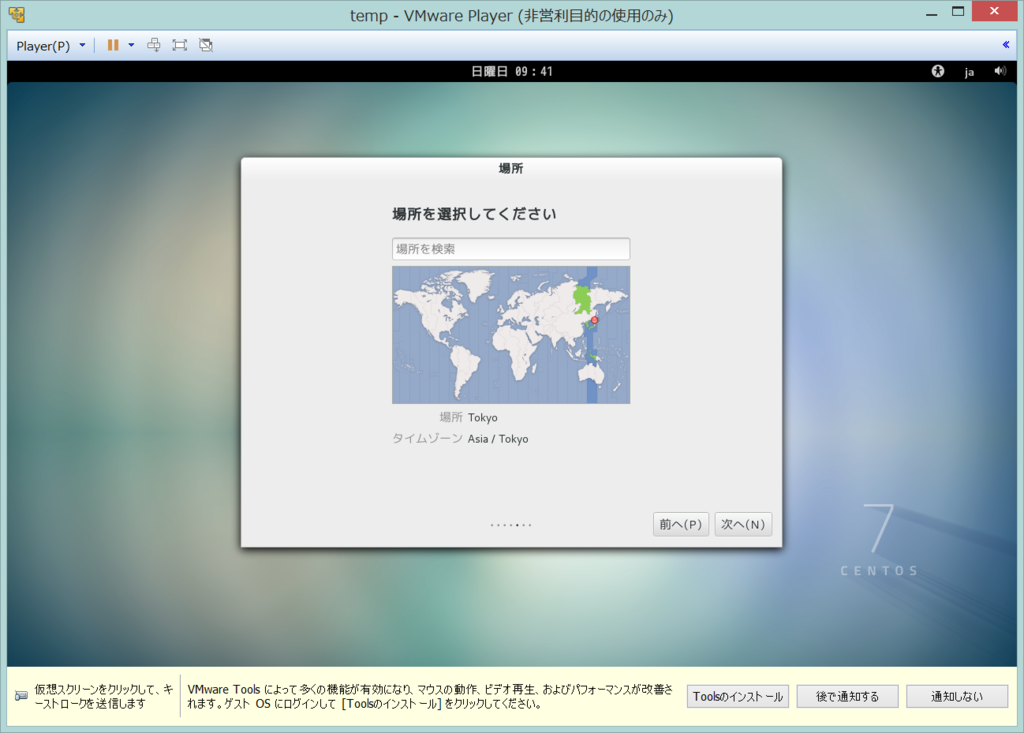Pause the virtual machine
The height and width of the screenshot is (733, 1024).
[113, 45]
